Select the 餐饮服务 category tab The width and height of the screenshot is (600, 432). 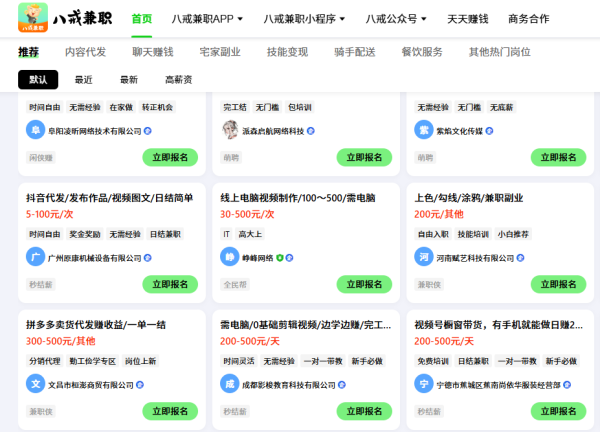tap(422, 52)
